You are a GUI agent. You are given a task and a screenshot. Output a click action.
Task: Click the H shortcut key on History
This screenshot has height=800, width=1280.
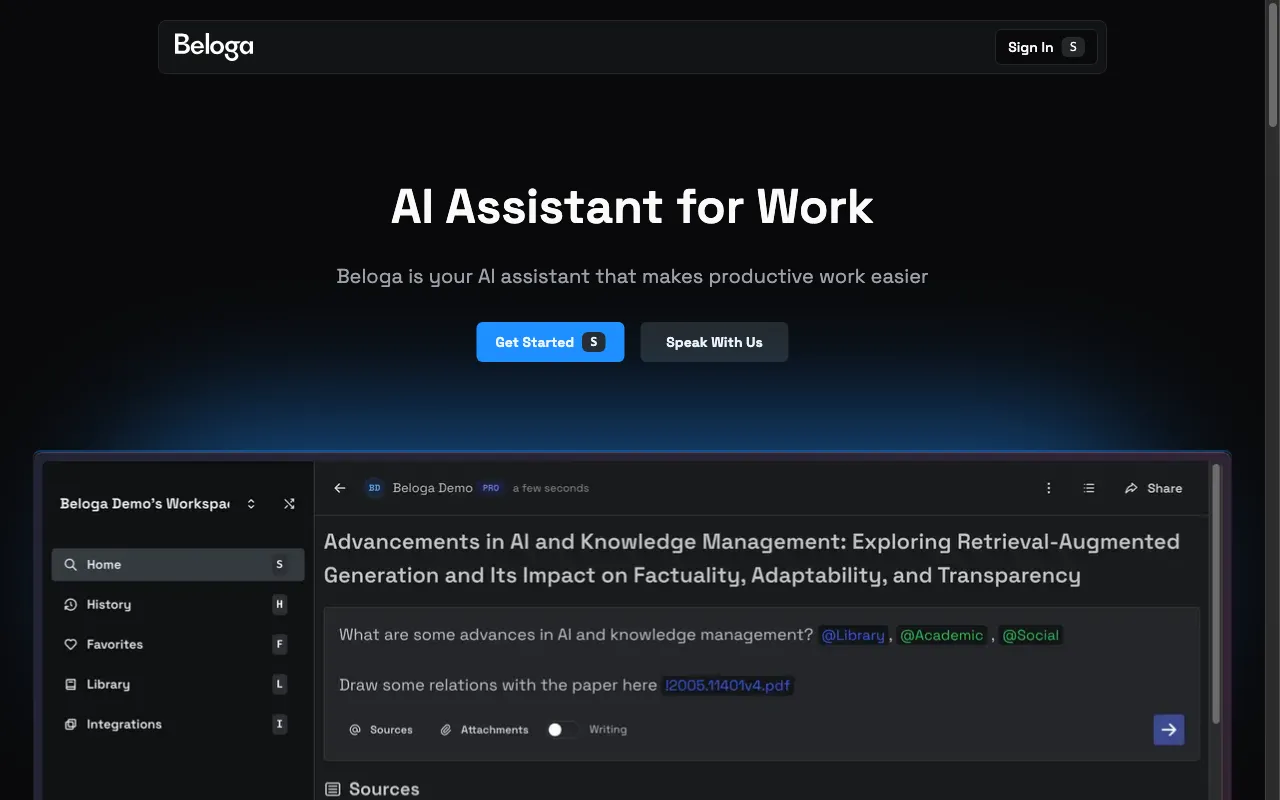tap(279, 605)
